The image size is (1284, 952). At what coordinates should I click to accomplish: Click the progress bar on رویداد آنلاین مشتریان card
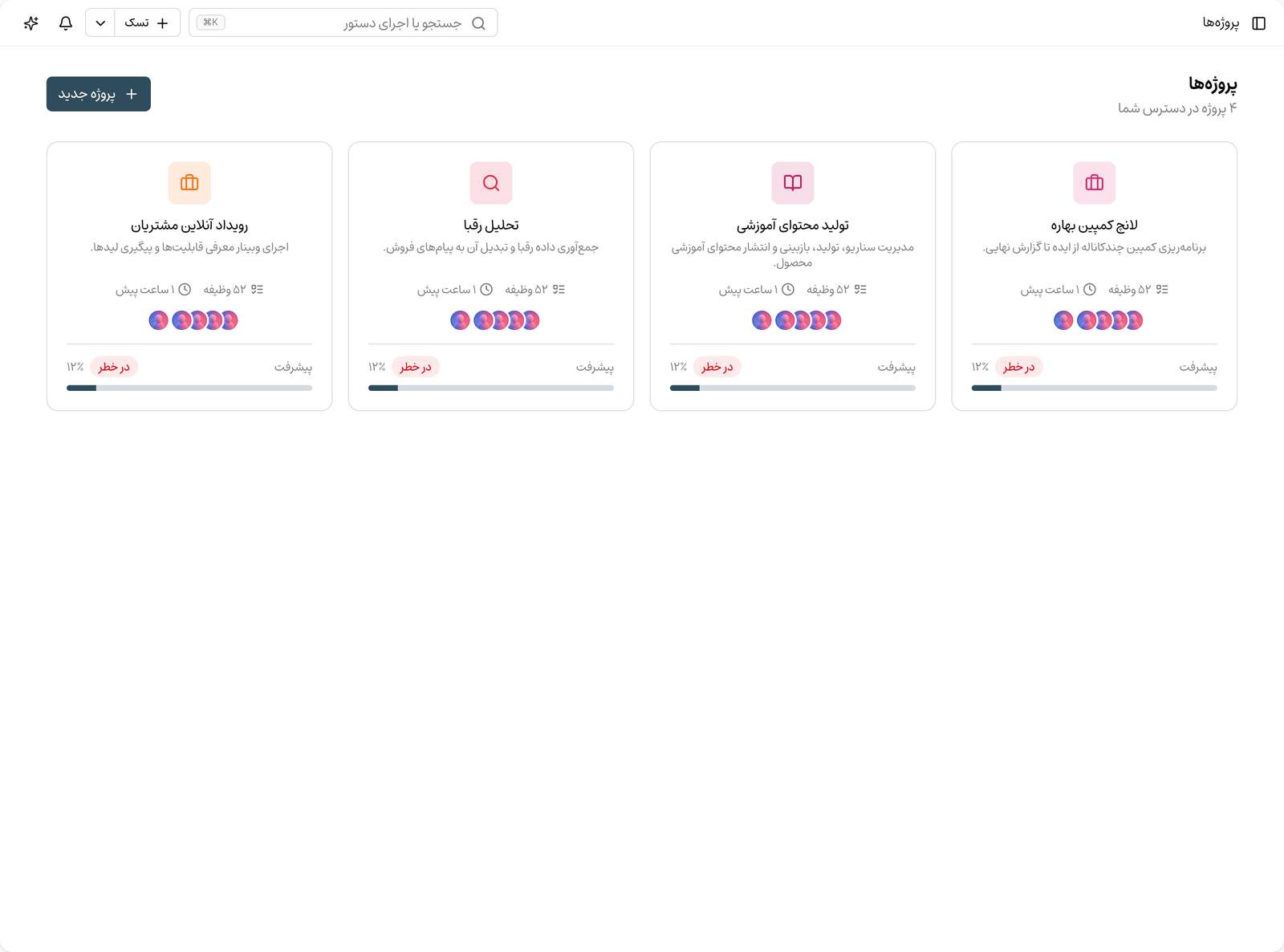coord(189,388)
